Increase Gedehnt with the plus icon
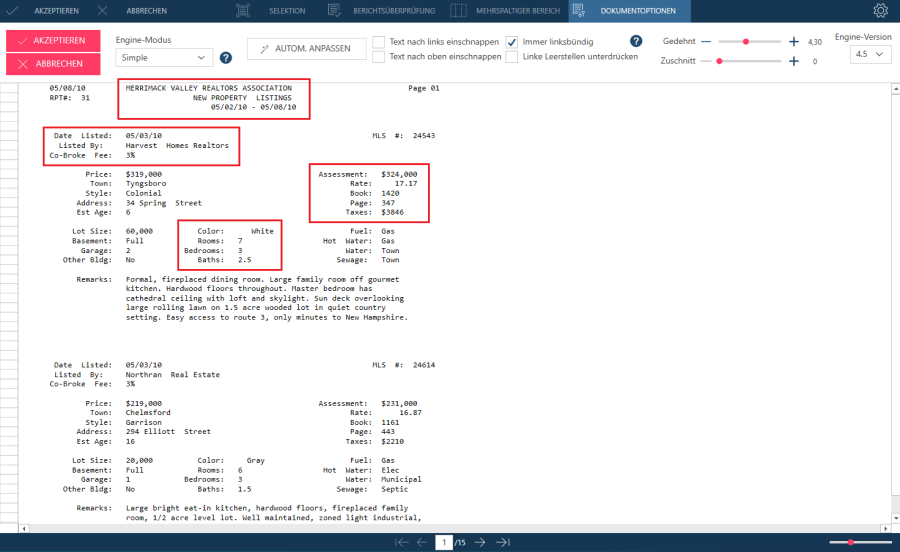Viewport: 900px width, 552px height. (793, 41)
